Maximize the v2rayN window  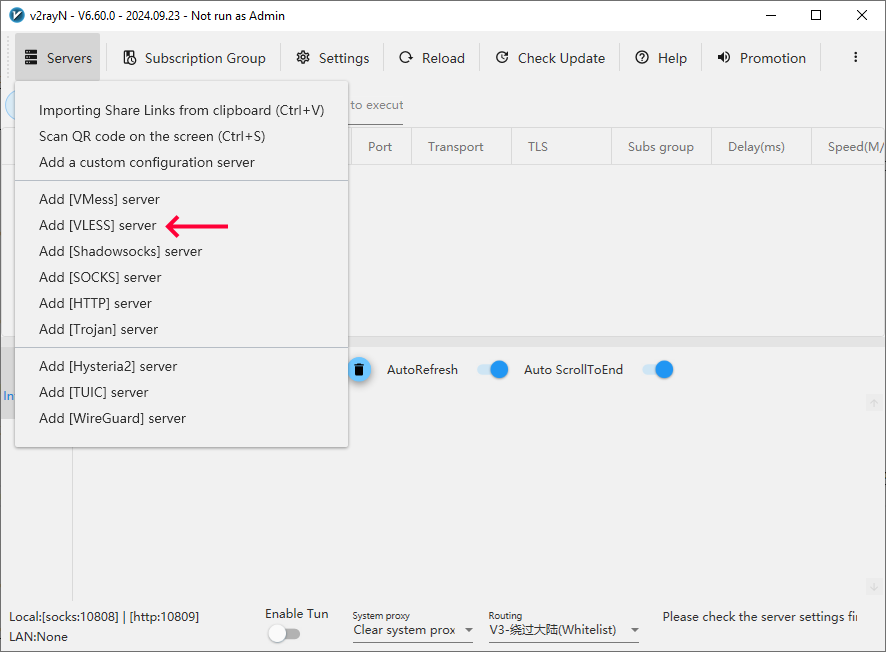816,15
